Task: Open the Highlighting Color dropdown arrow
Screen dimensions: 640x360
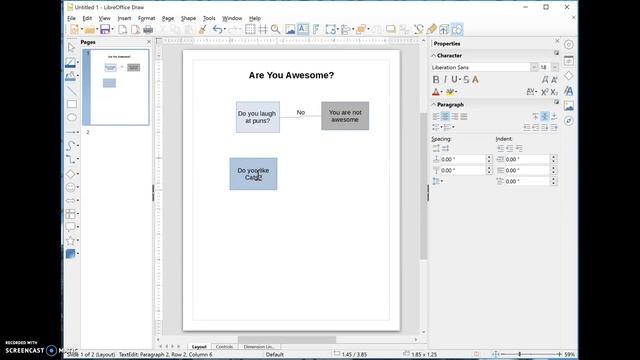Action: (x=456, y=92)
